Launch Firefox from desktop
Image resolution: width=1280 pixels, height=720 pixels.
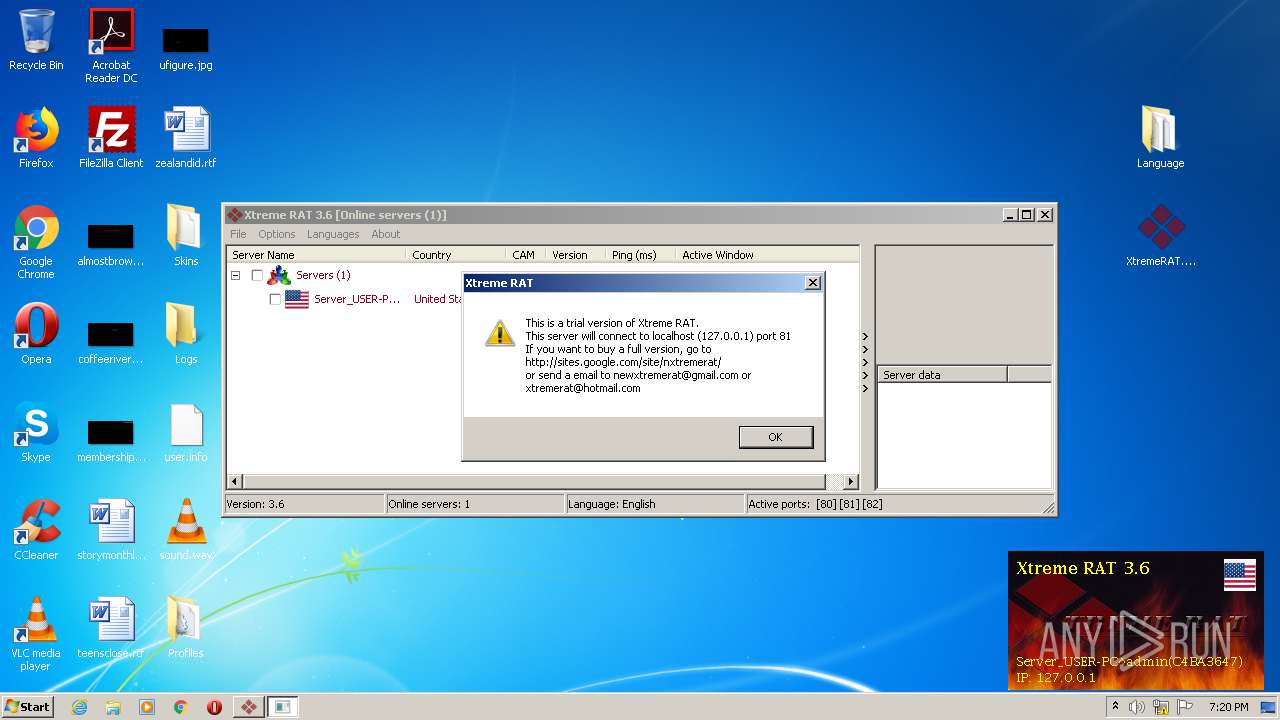36,138
